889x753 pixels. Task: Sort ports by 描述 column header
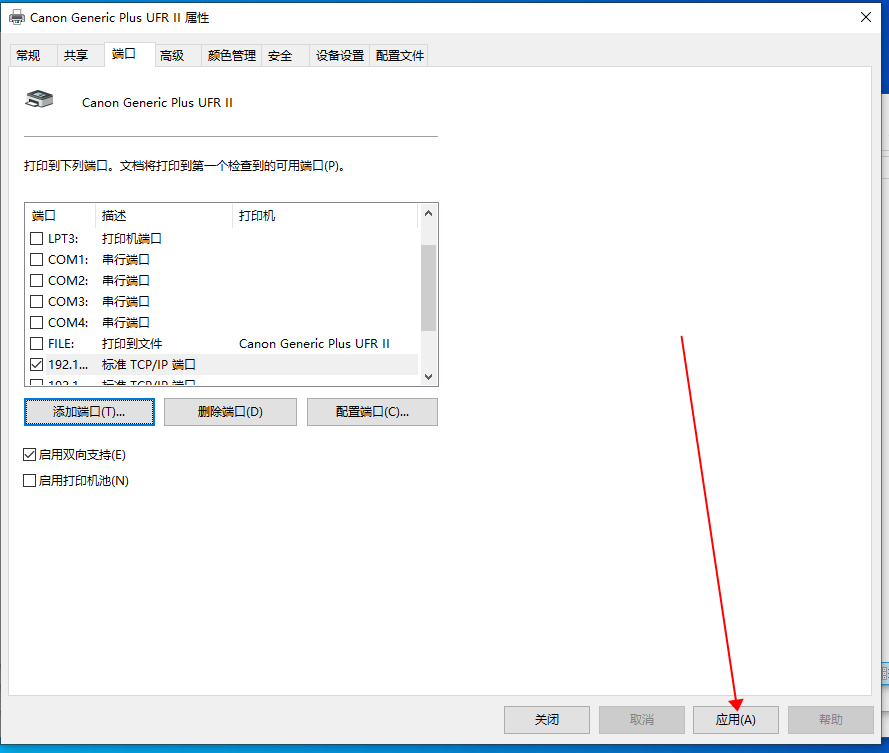click(163, 216)
